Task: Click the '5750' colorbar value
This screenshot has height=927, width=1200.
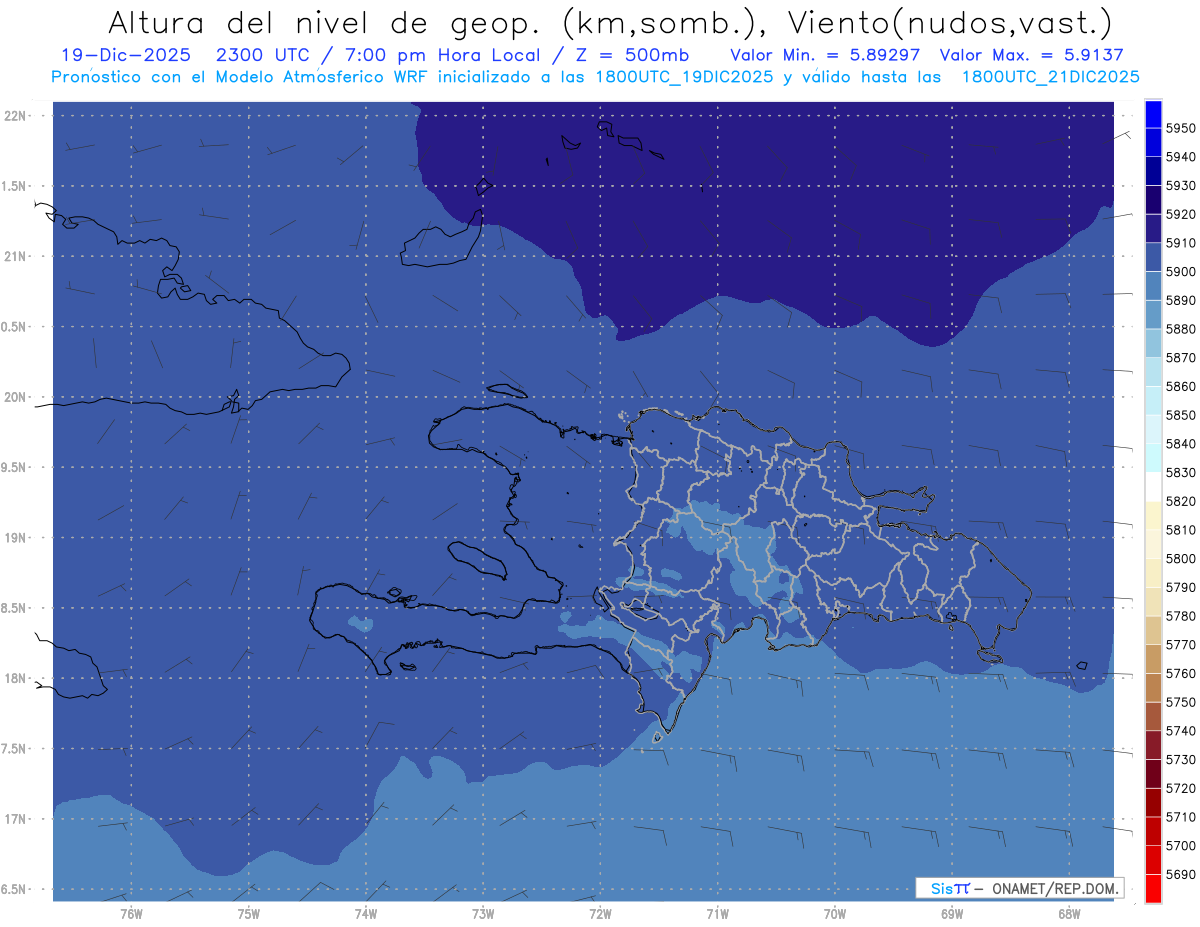Action: pos(1180,702)
